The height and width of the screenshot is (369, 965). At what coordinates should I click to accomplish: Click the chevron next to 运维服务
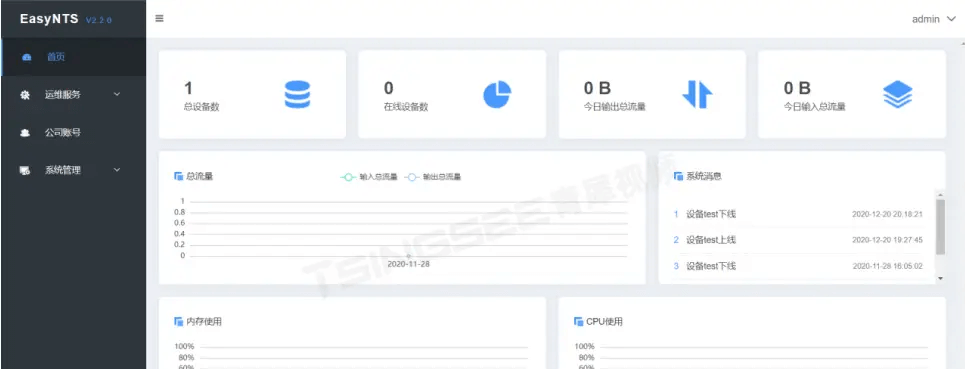point(117,95)
